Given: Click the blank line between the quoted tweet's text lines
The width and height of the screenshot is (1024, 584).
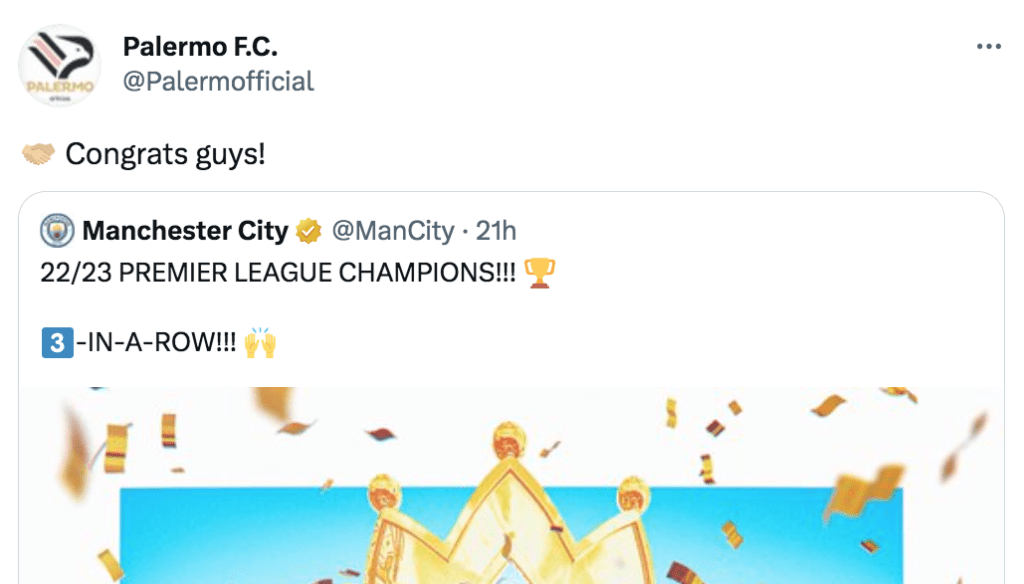Looking at the screenshot, I should coord(300,309).
